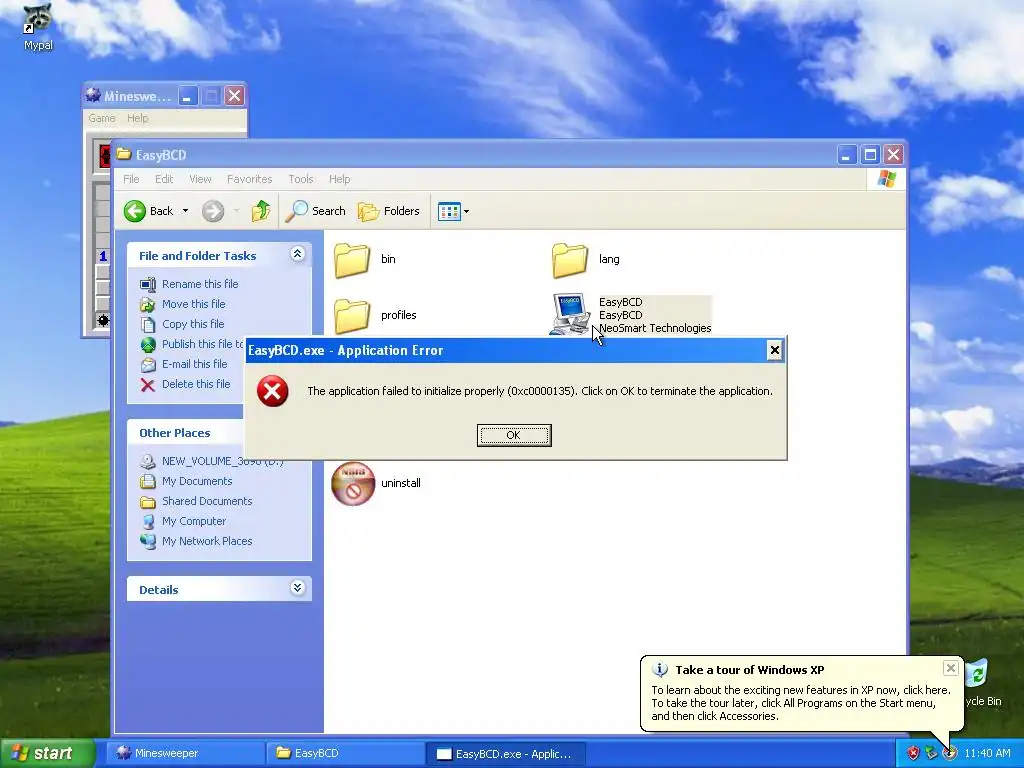Click OK in the Application Error dialog

tap(514, 435)
